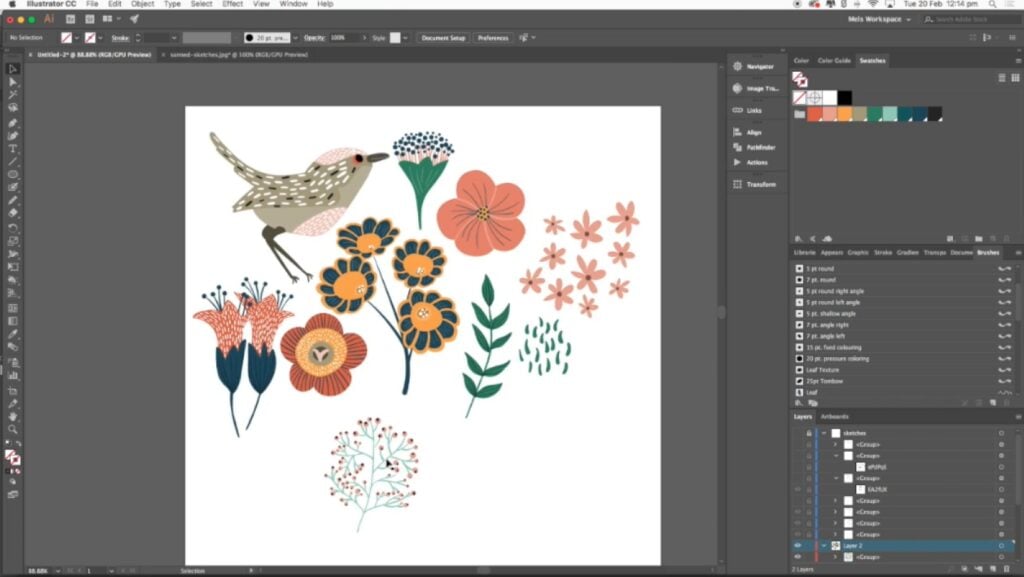Collapse Layer 2 in the Layers panel
Screen dimensions: 1024x577
(x=823, y=546)
